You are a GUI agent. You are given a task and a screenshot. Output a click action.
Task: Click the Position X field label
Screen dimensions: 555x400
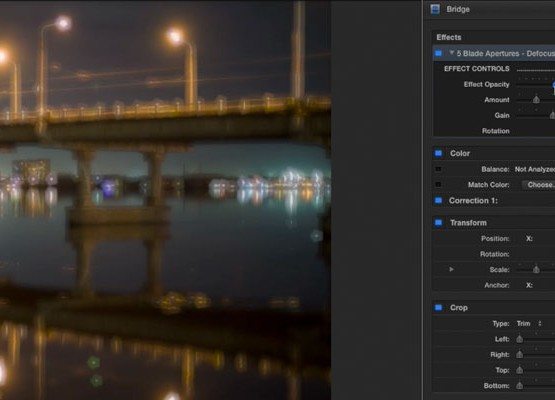529,239
